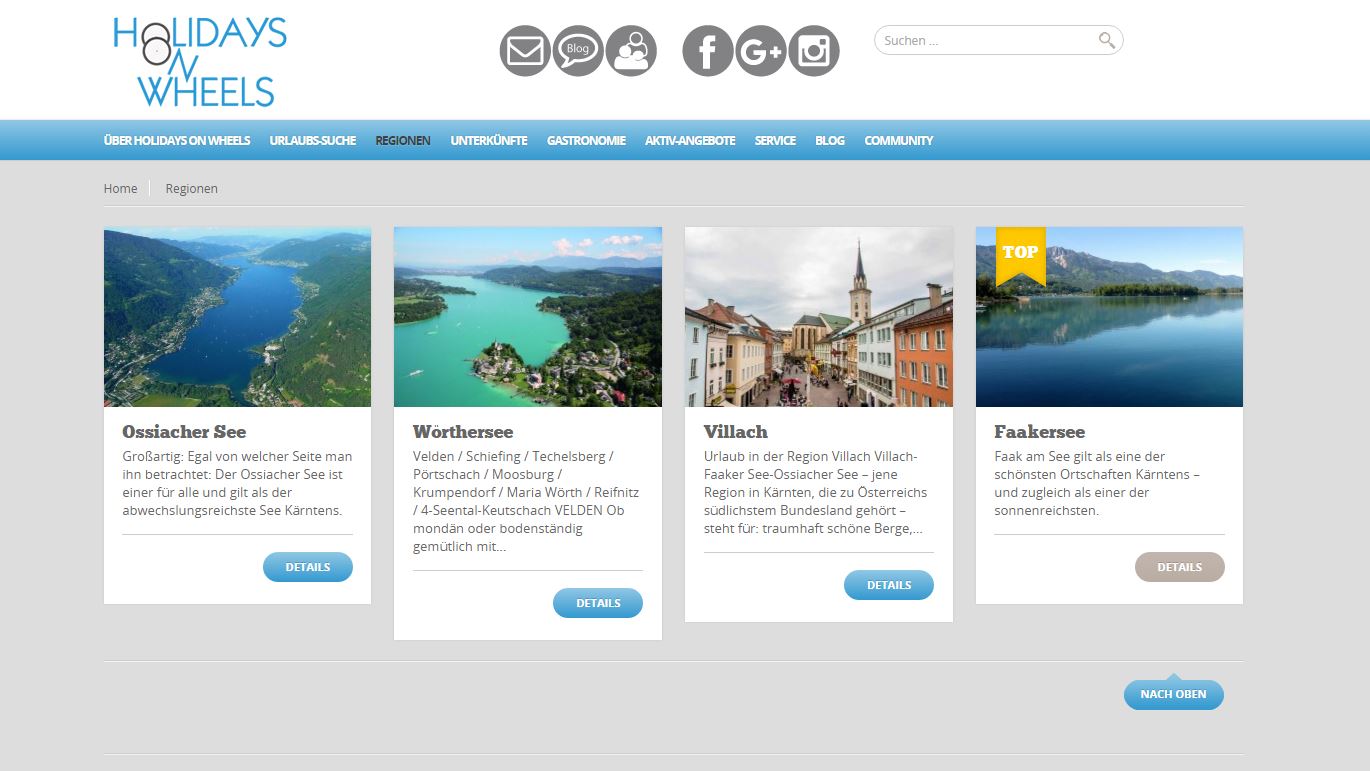Image resolution: width=1370 pixels, height=771 pixels.
Task: Open the Ossiacher See photo
Action: (238, 317)
